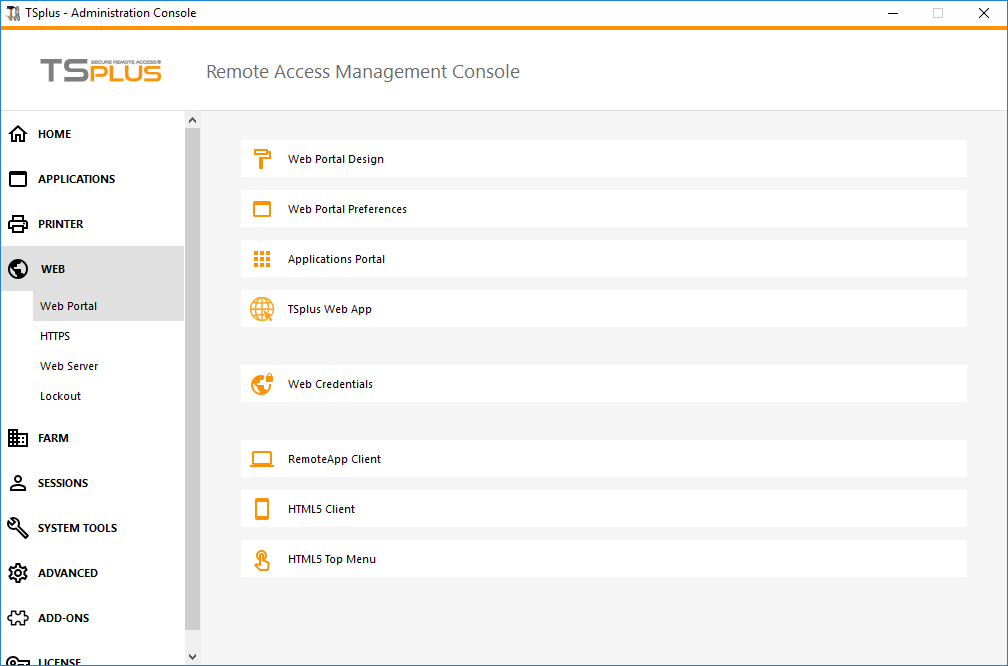The image size is (1008, 666).
Task: Open Advanced settings gear icon
Action: pyautogui.click(x=17, y=572)
